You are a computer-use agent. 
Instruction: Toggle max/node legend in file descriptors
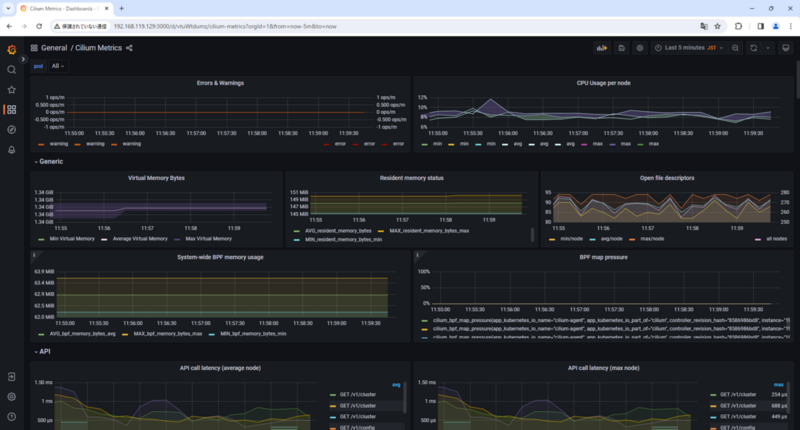pyautogui.click(x=652, y=239)
